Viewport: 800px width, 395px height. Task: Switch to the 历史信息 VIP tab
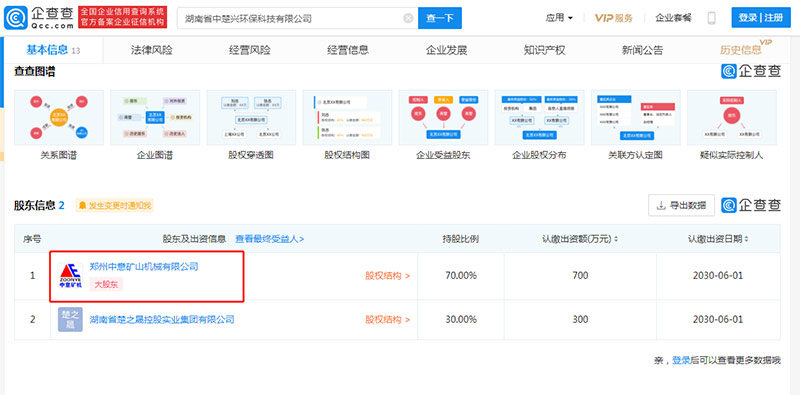tap(745, 48)
